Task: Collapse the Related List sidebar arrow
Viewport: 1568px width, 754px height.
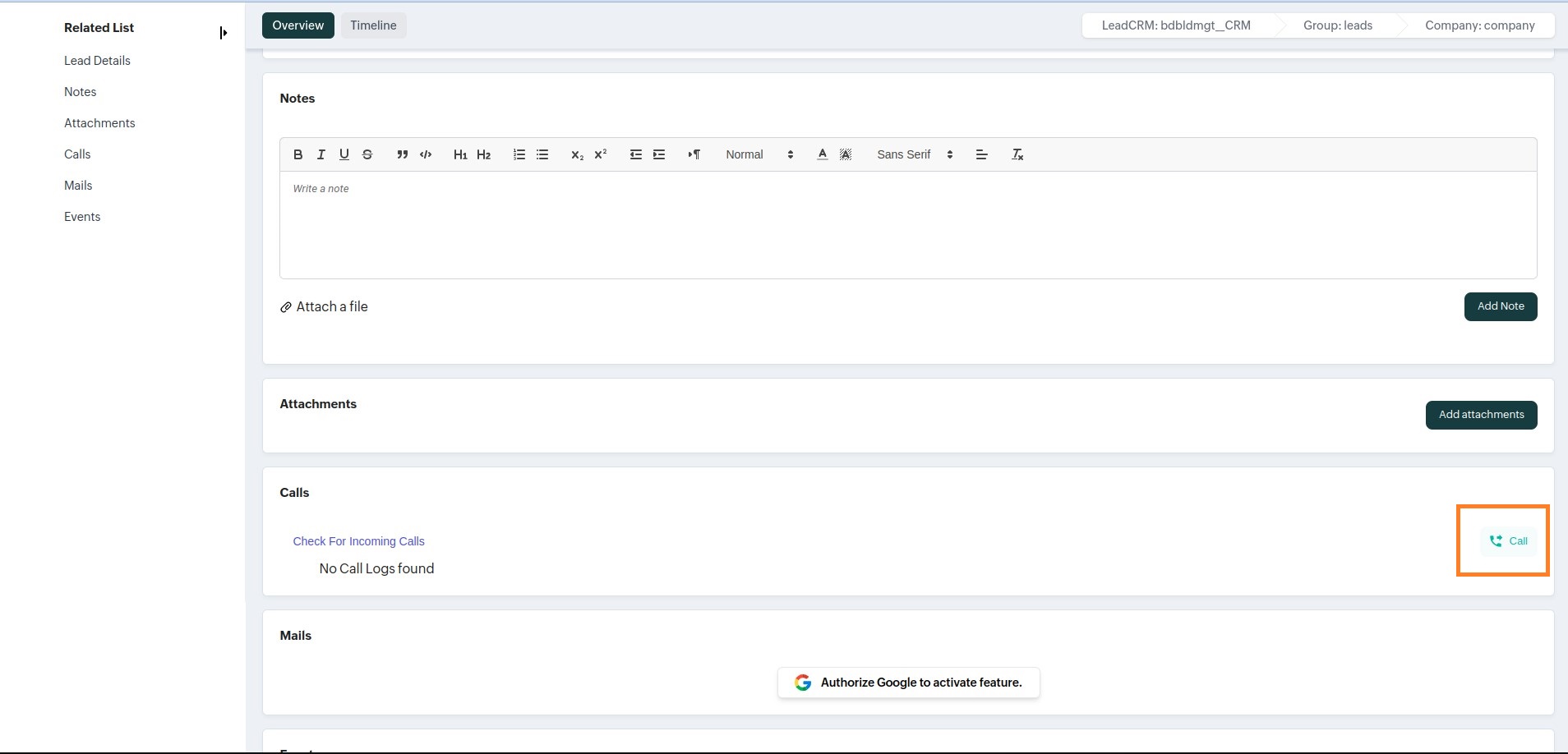Action: [x=224, y=33]
